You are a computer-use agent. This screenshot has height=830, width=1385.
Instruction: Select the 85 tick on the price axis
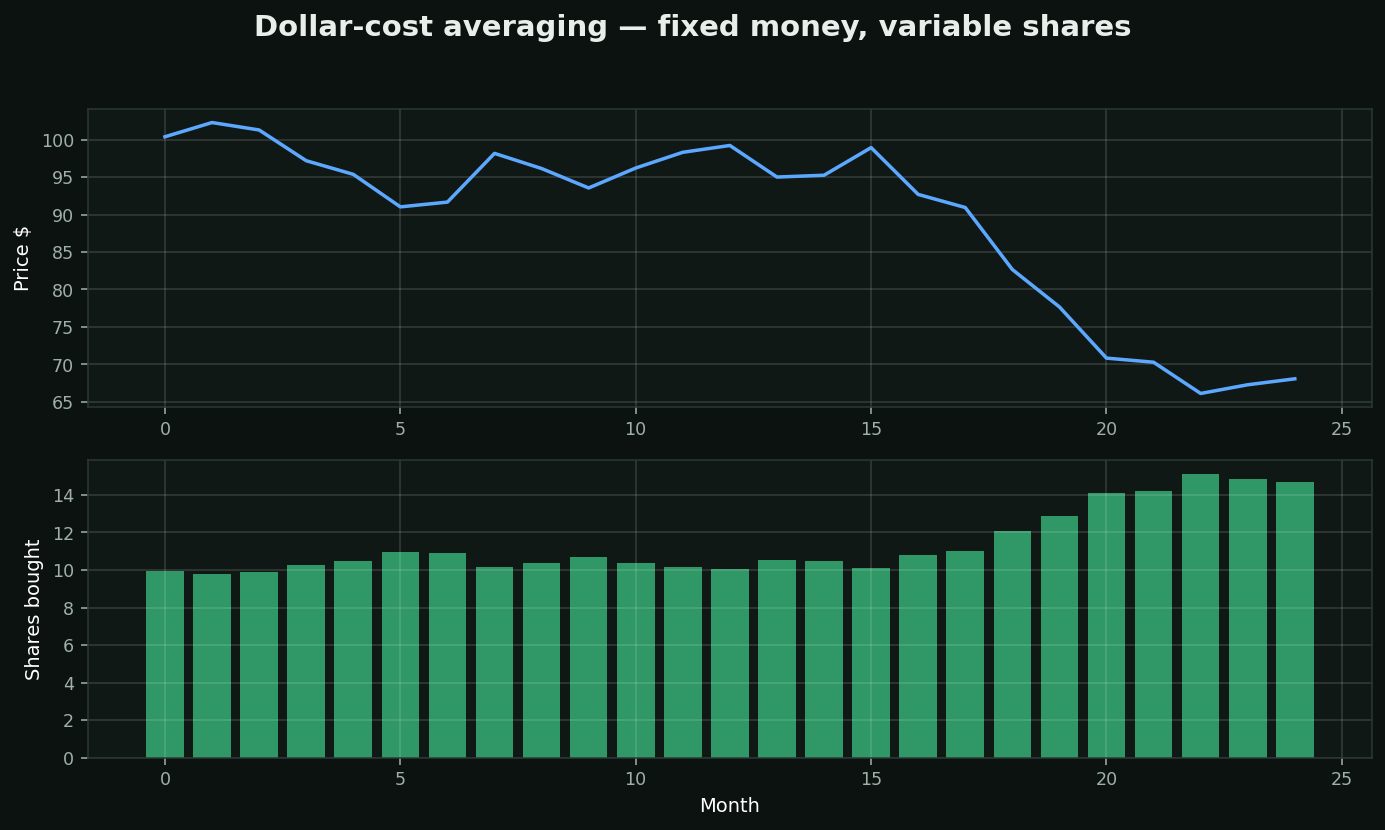tap(64, 252)
